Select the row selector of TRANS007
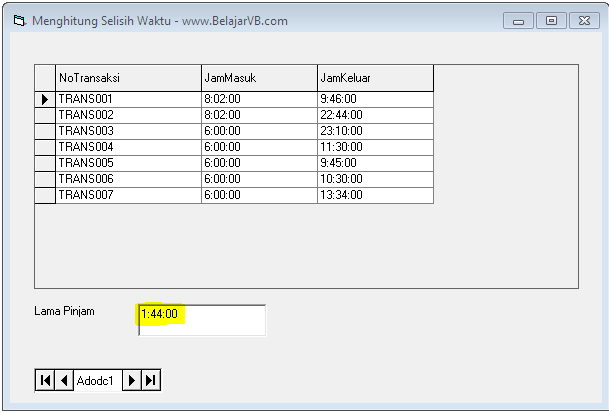Viewport: 609px width, 413px height. (45, 195)
